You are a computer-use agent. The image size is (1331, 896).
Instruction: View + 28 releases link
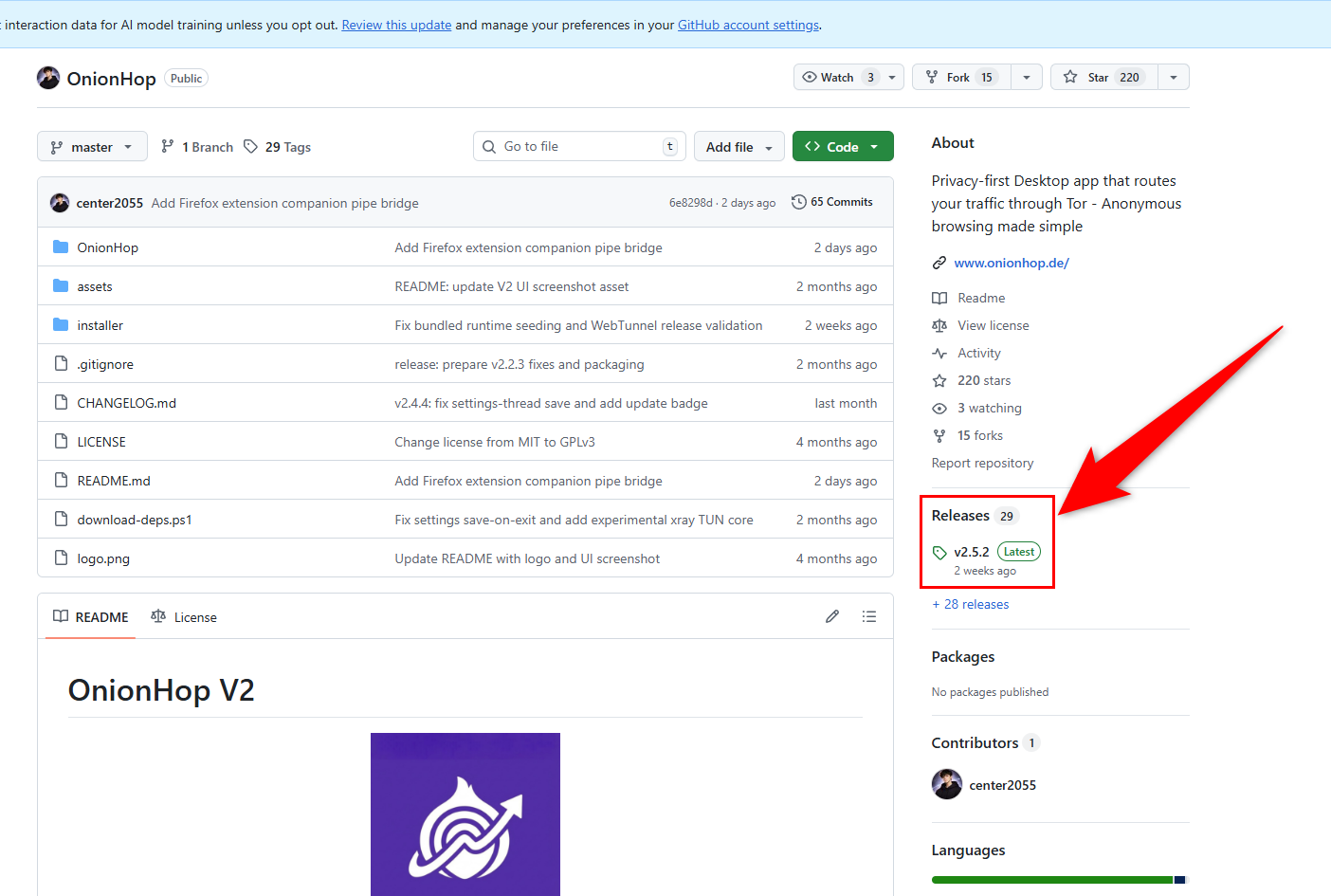pos(971,604)
